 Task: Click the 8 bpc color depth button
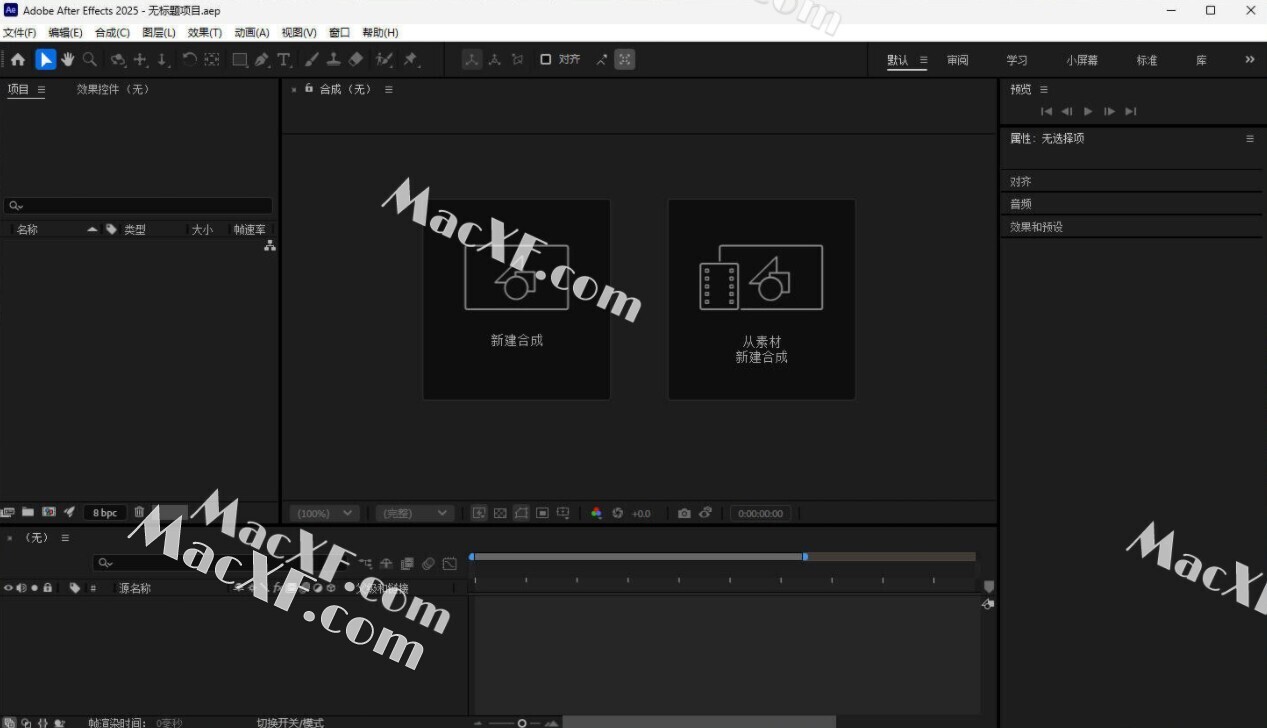coord(105,513)
